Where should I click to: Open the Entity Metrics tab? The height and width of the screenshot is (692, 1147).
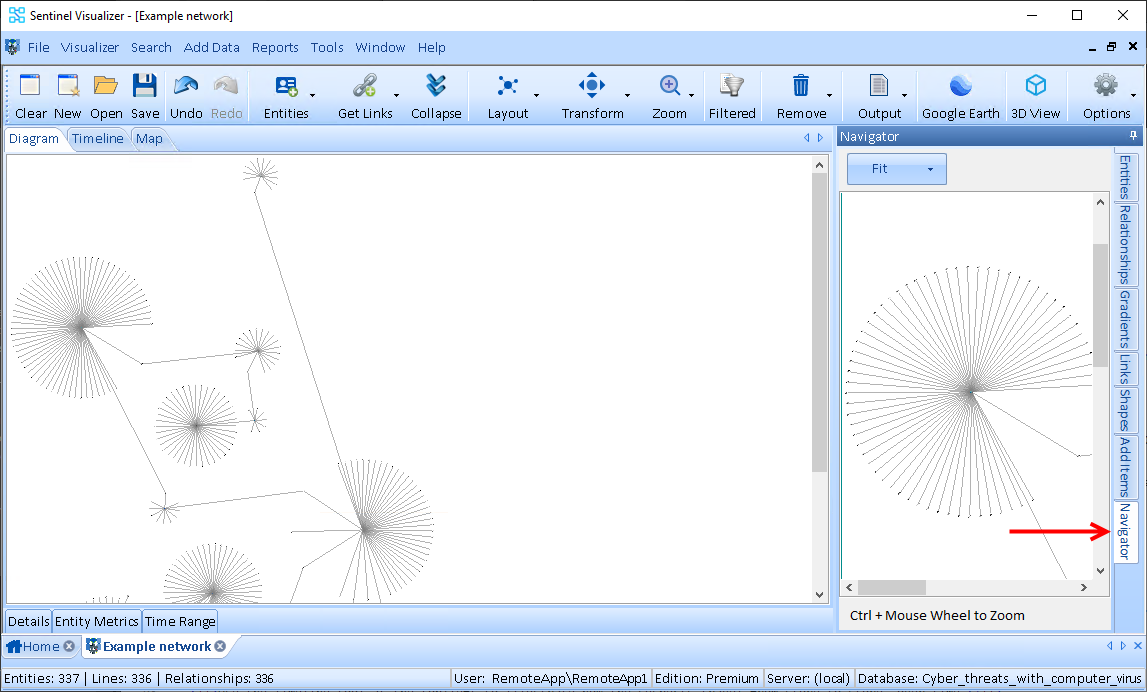click(x=97, y=621)
